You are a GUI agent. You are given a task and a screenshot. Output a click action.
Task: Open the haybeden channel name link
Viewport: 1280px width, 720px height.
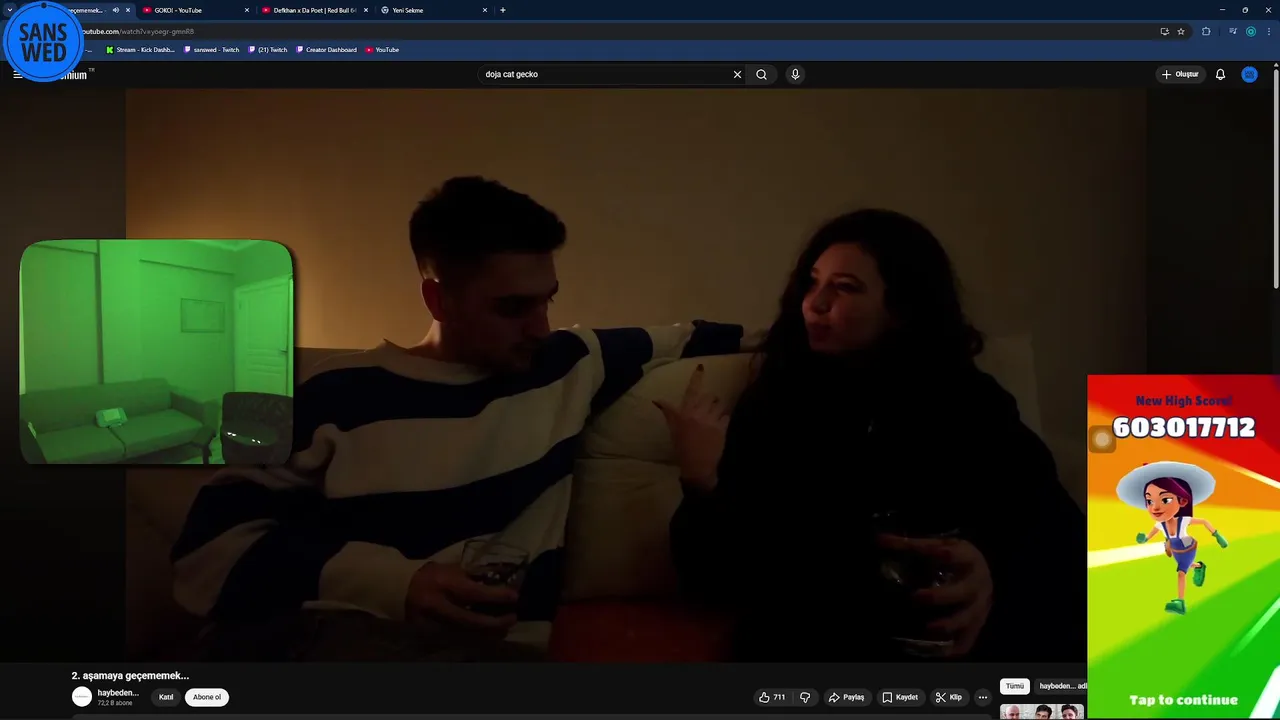point(118,693)
